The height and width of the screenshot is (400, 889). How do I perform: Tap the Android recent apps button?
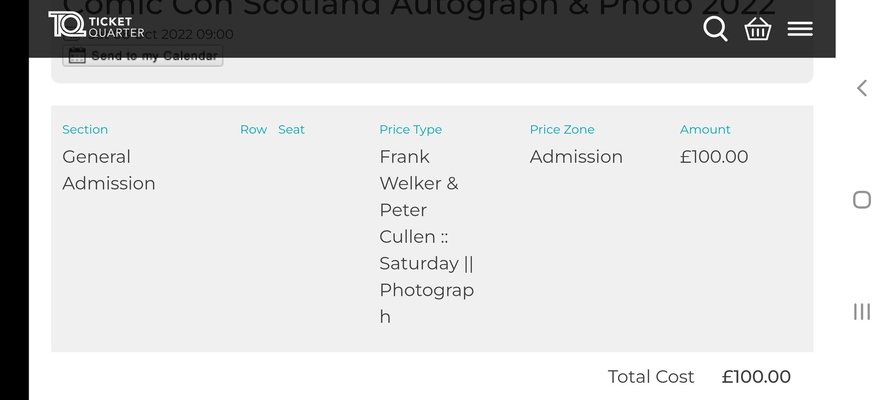(x=862, y=312)
